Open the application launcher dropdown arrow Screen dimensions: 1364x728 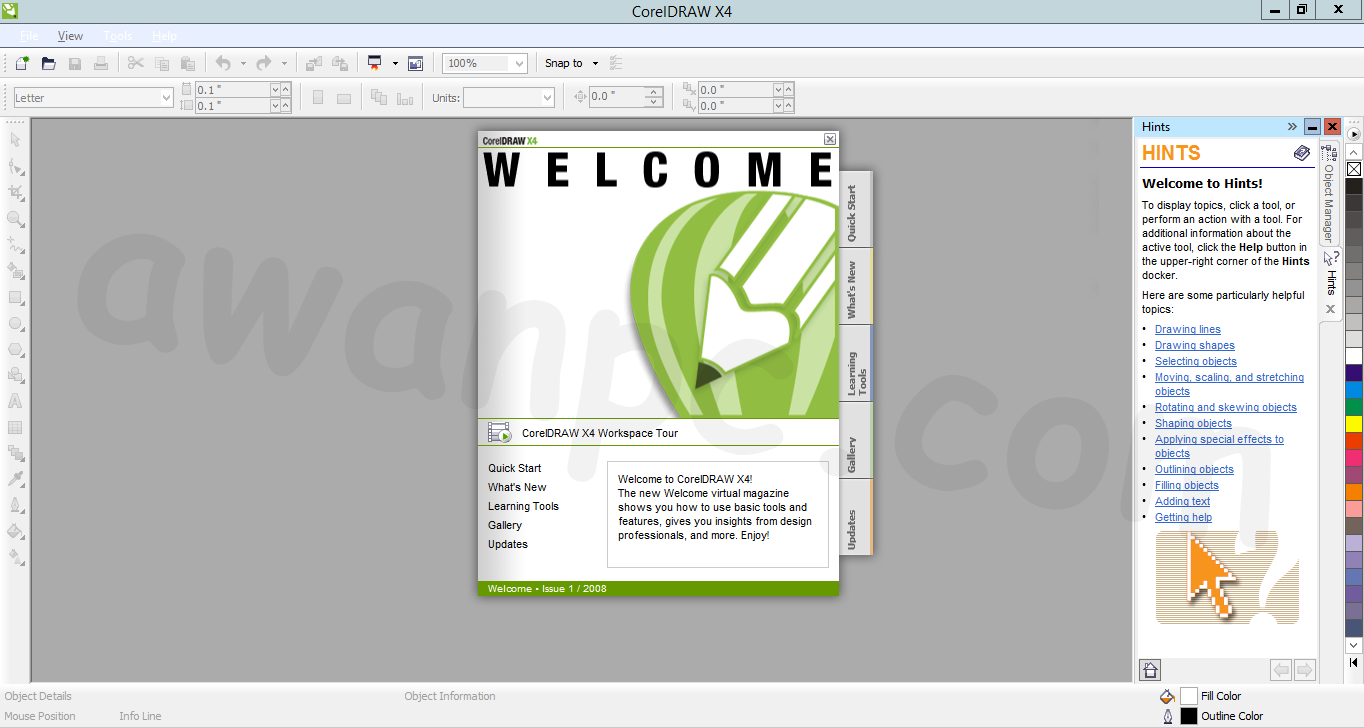pos(395,63)
